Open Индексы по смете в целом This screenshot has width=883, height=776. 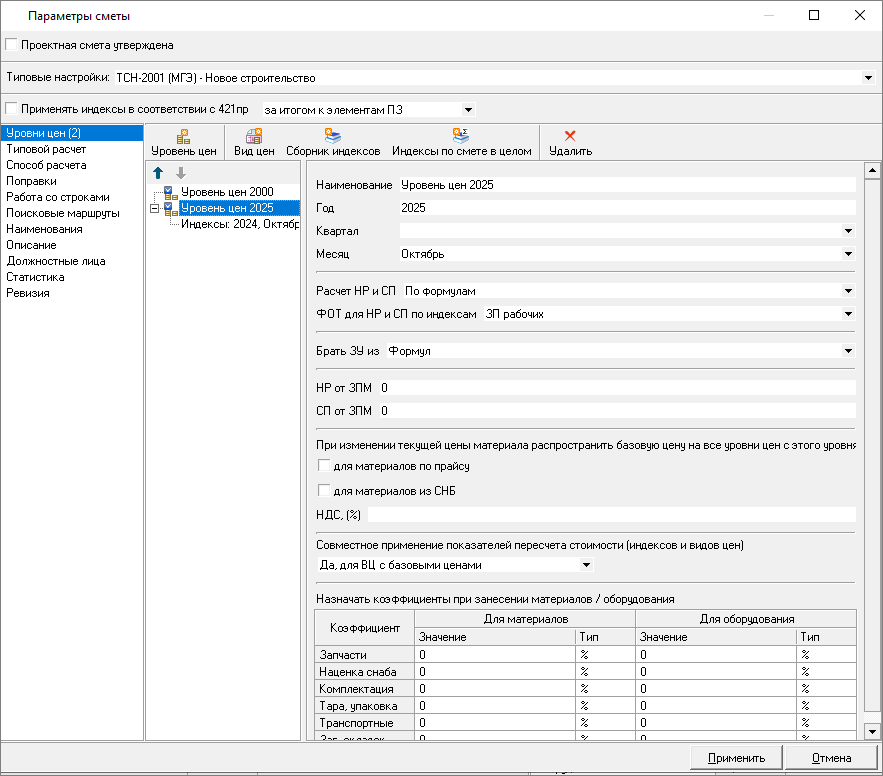[x=461, y=142]
